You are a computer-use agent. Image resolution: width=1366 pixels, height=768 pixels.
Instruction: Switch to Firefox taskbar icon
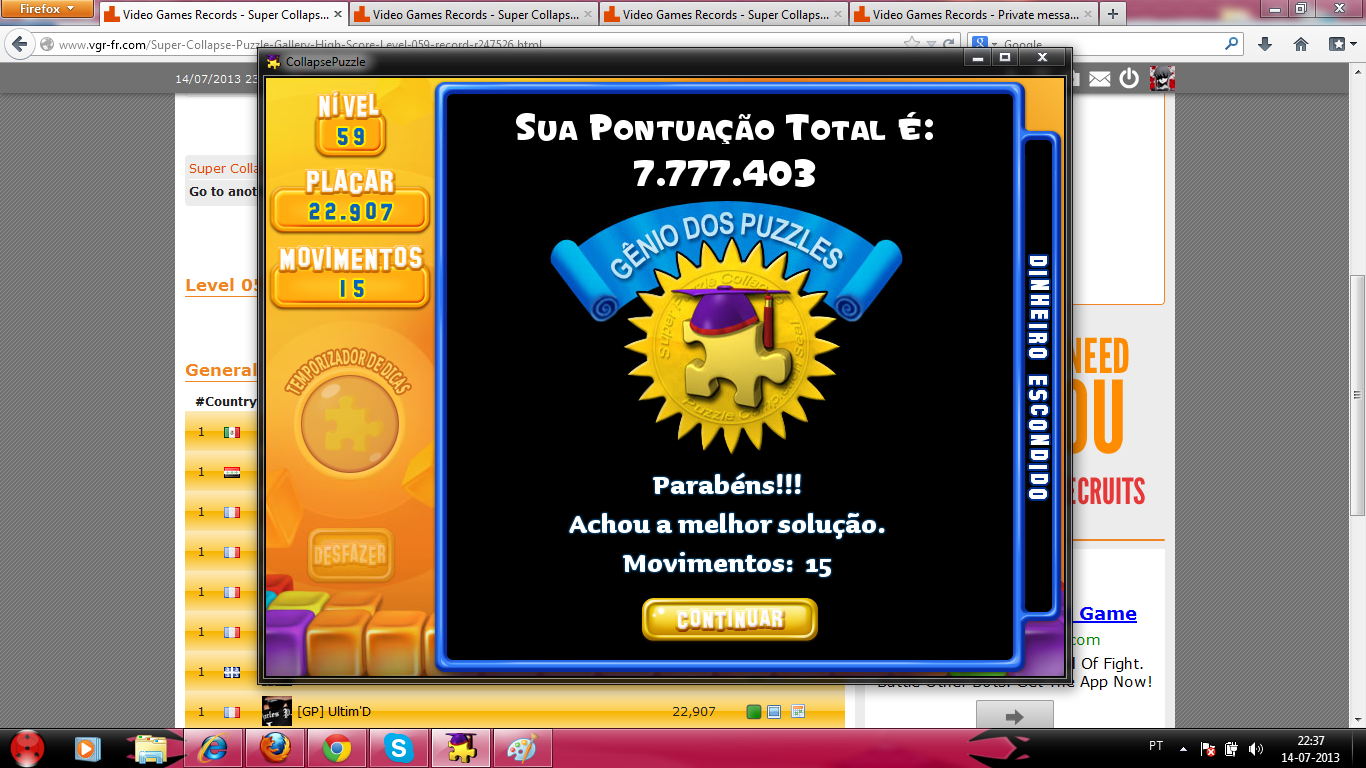[x=274, y=748]
